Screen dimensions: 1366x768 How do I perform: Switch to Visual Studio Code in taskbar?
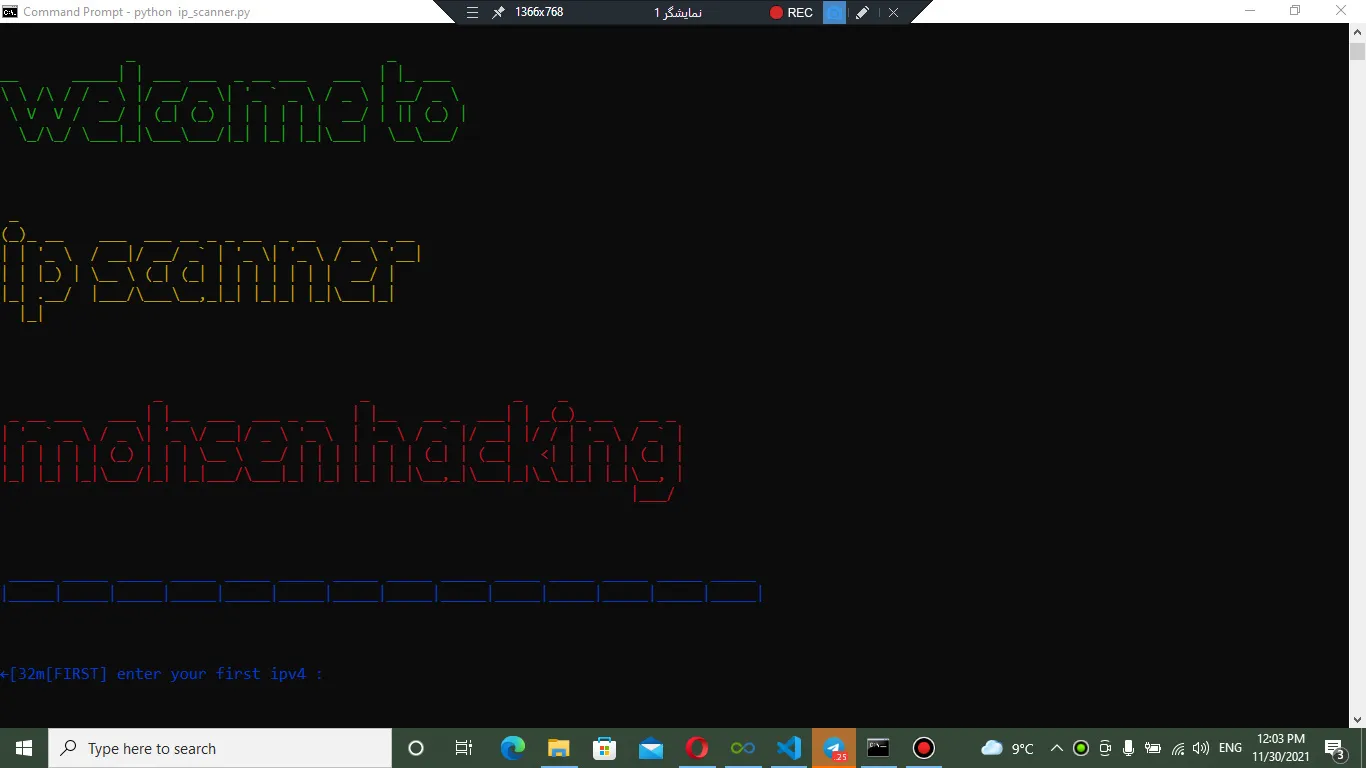(x=789, y=748)
